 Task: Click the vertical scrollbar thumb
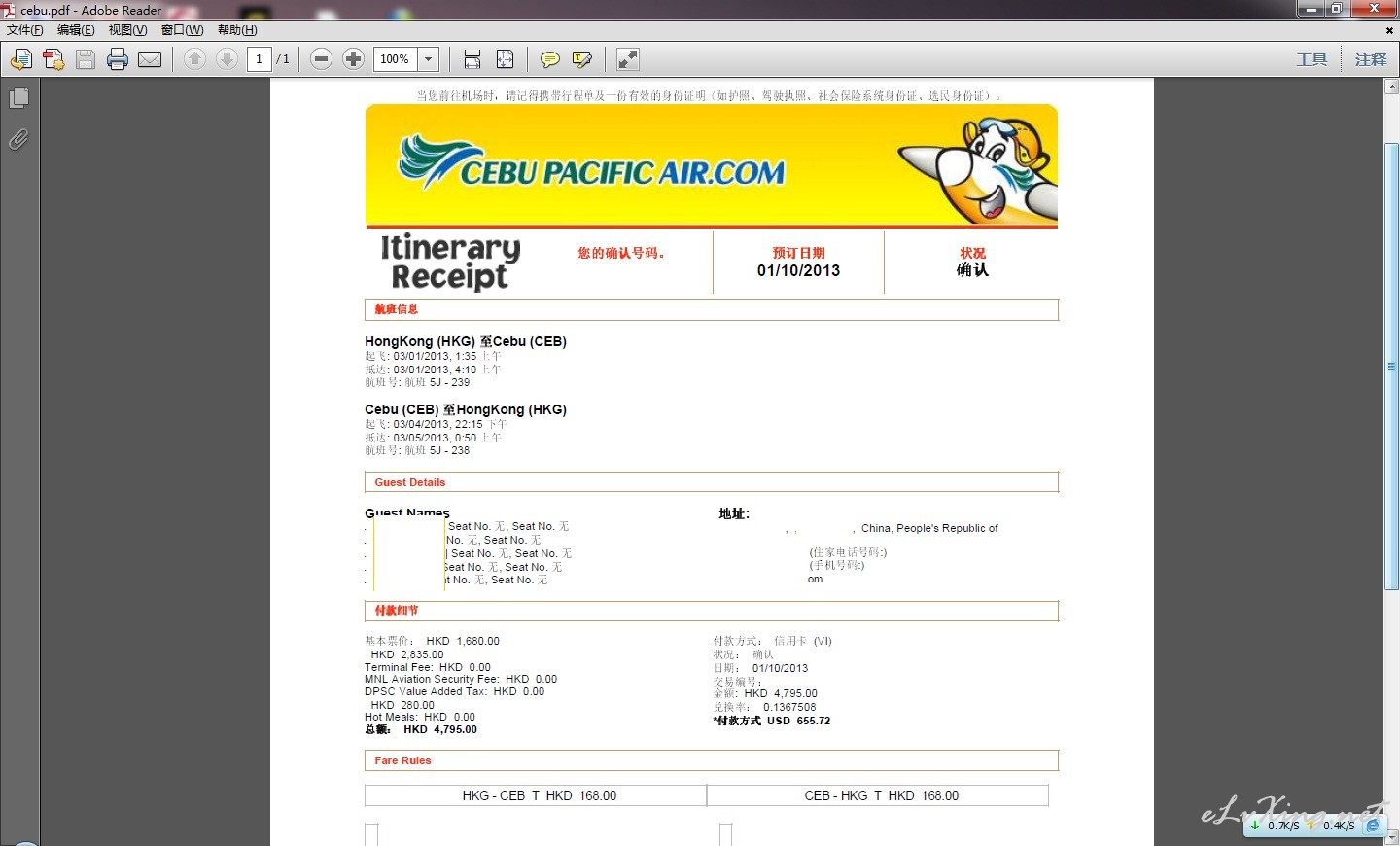(x=1391, y=367)
